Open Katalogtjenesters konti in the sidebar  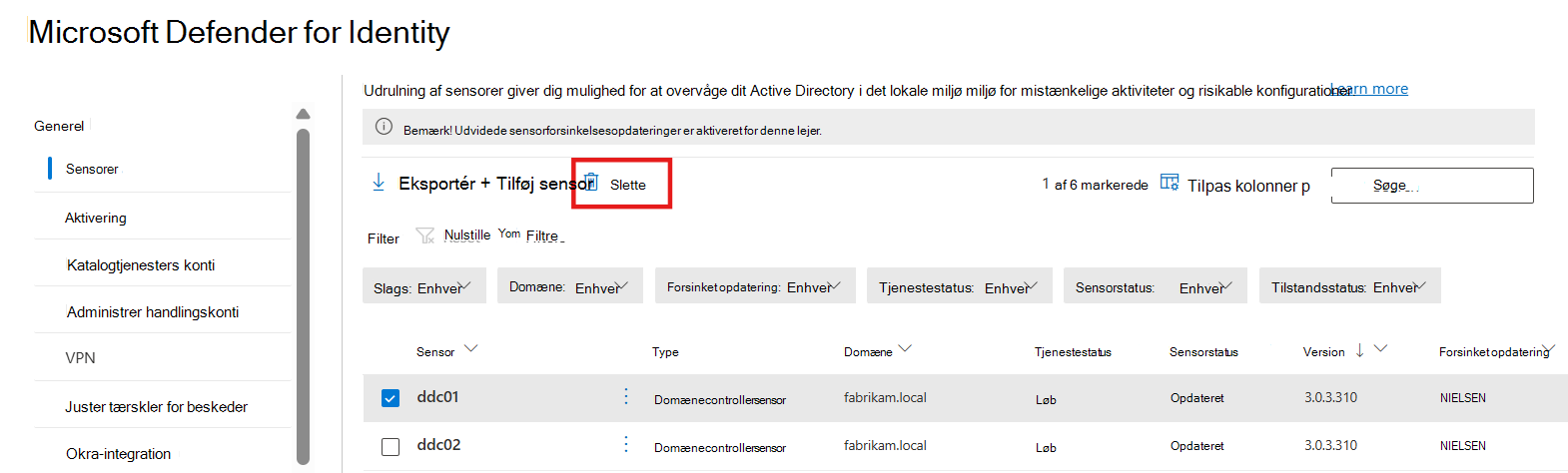141,264
